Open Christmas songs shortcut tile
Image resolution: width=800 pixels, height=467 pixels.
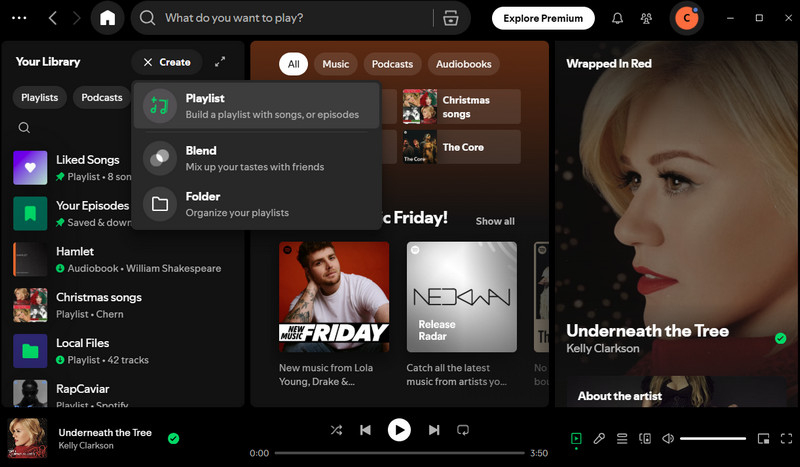tap(461, 107)
